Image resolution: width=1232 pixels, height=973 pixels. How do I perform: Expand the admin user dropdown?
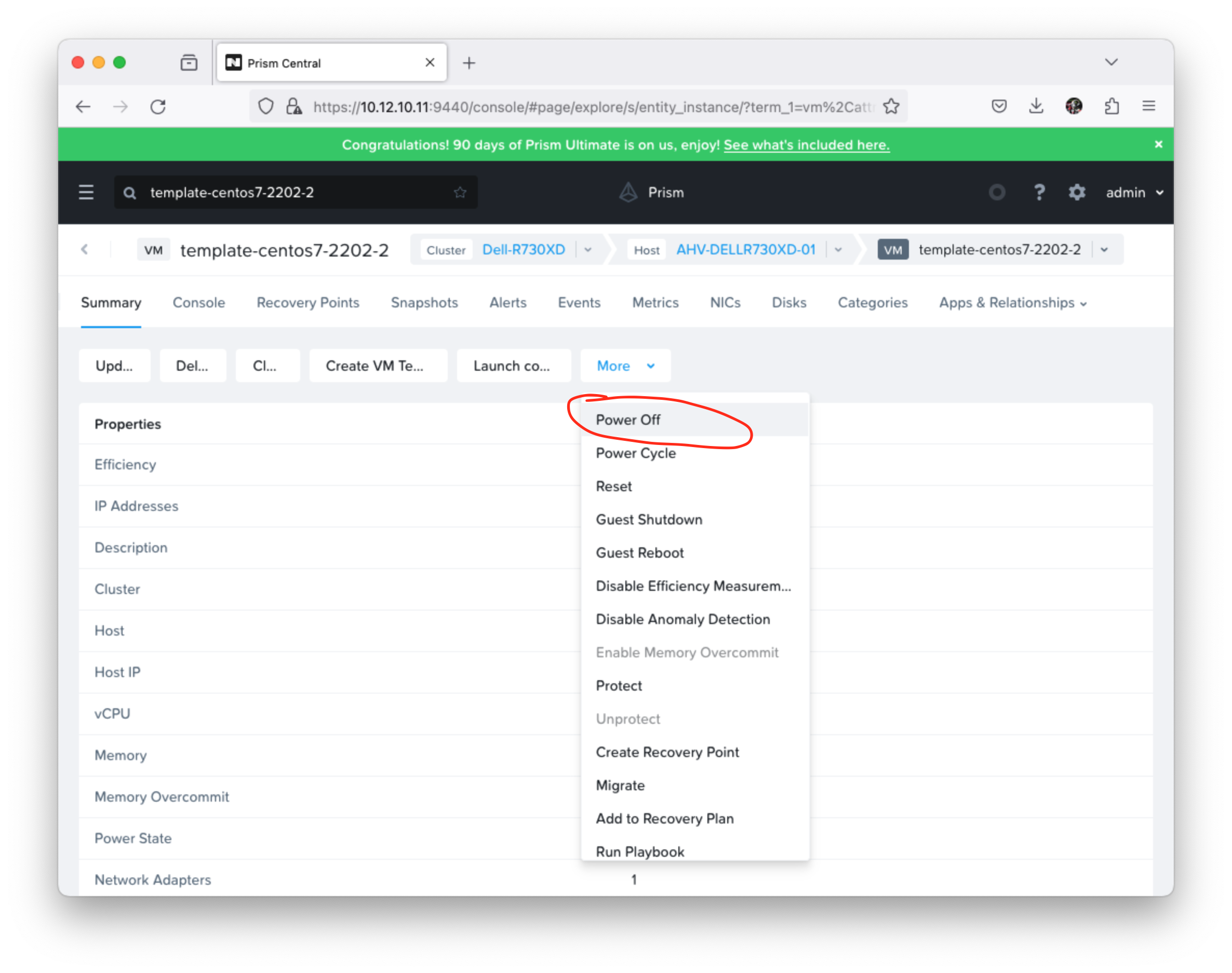pos(1134,193)
